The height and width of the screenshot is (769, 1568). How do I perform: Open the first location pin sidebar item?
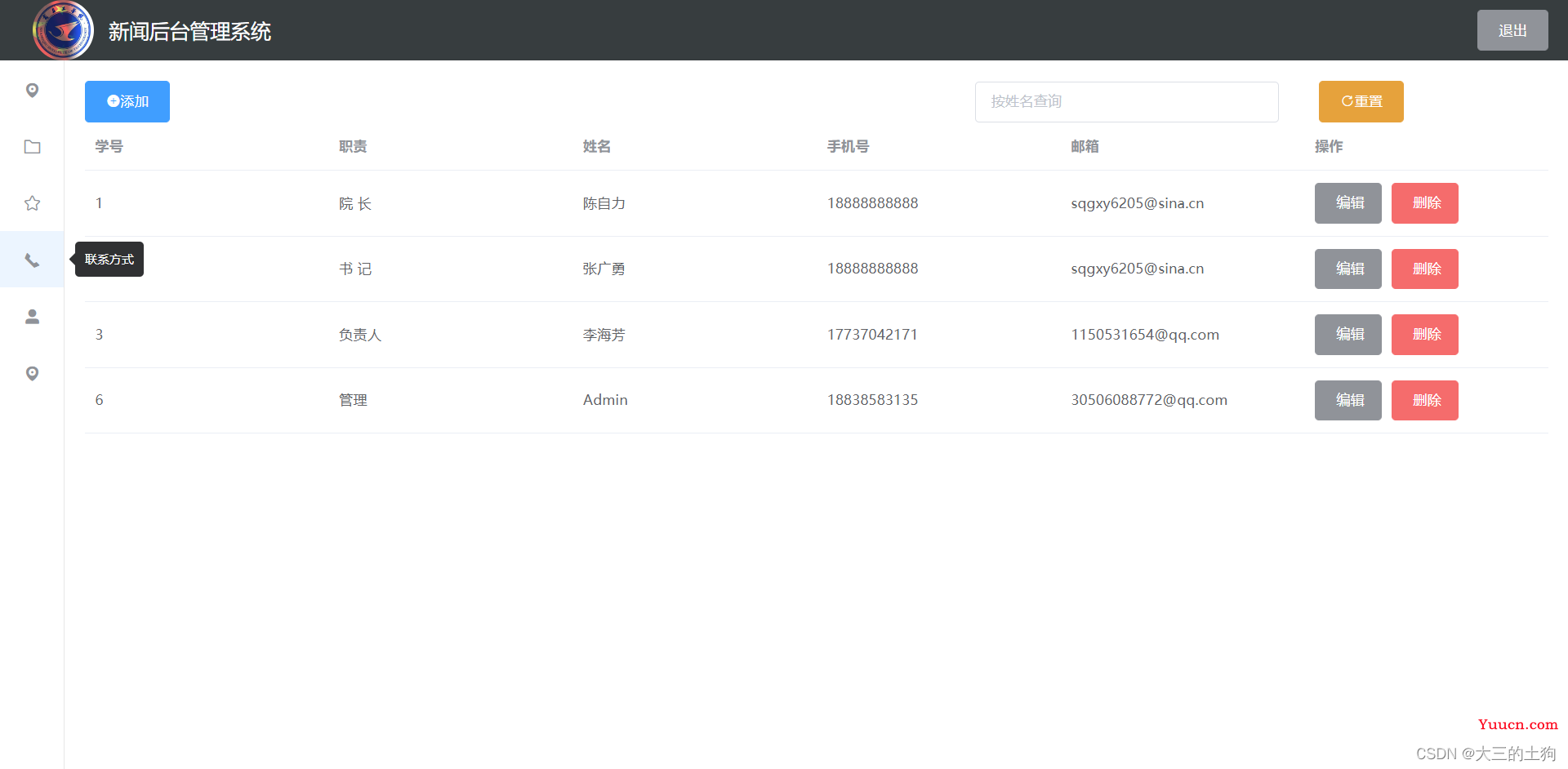tap(32, 90)
